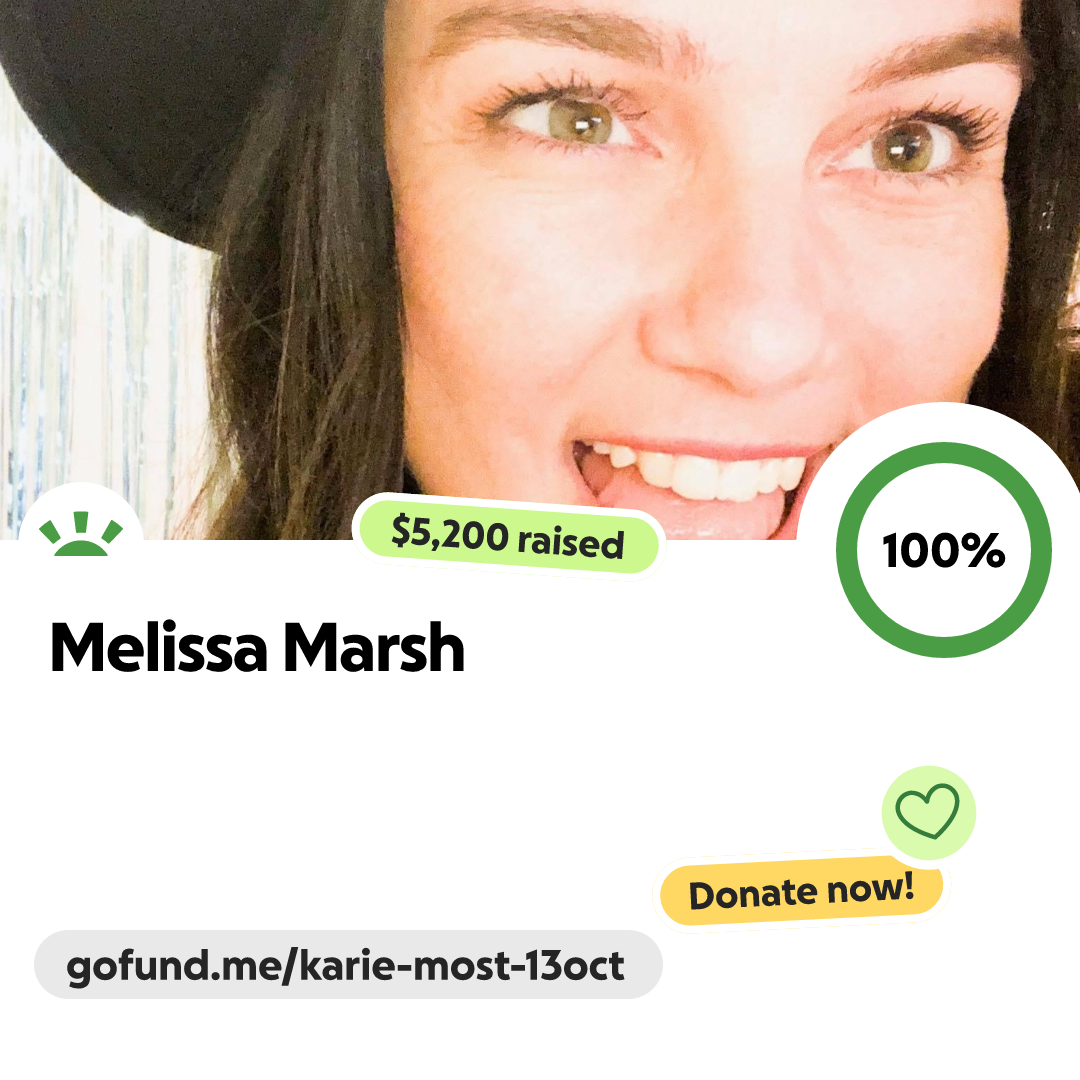
Task: Click karie-most-13oct in the URL pill
Action: click(x=461, y=965)
